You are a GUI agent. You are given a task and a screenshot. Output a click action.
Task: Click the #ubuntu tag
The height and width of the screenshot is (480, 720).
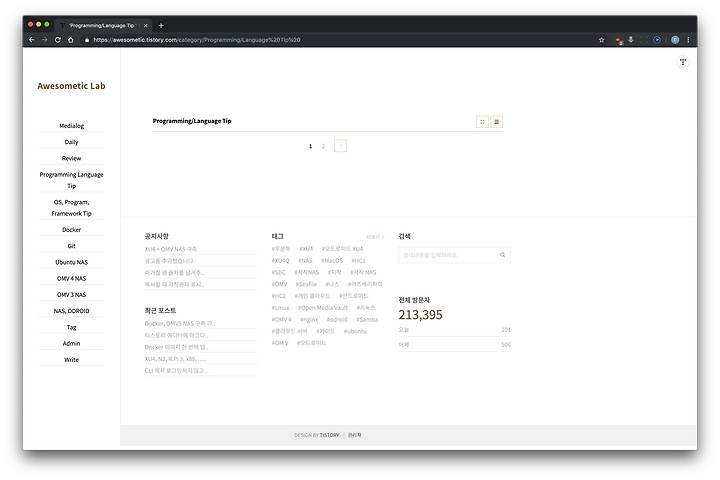click(355, 331)
